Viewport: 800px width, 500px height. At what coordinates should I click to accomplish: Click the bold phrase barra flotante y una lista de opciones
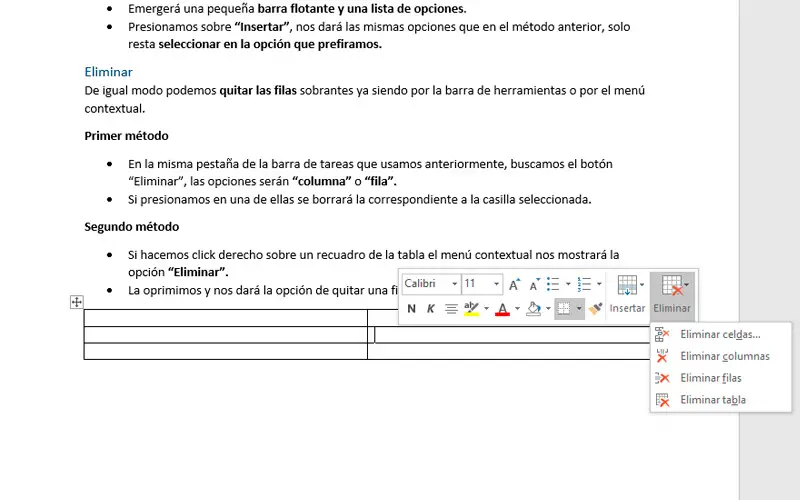pyautogui.click(x=362, y=9)
